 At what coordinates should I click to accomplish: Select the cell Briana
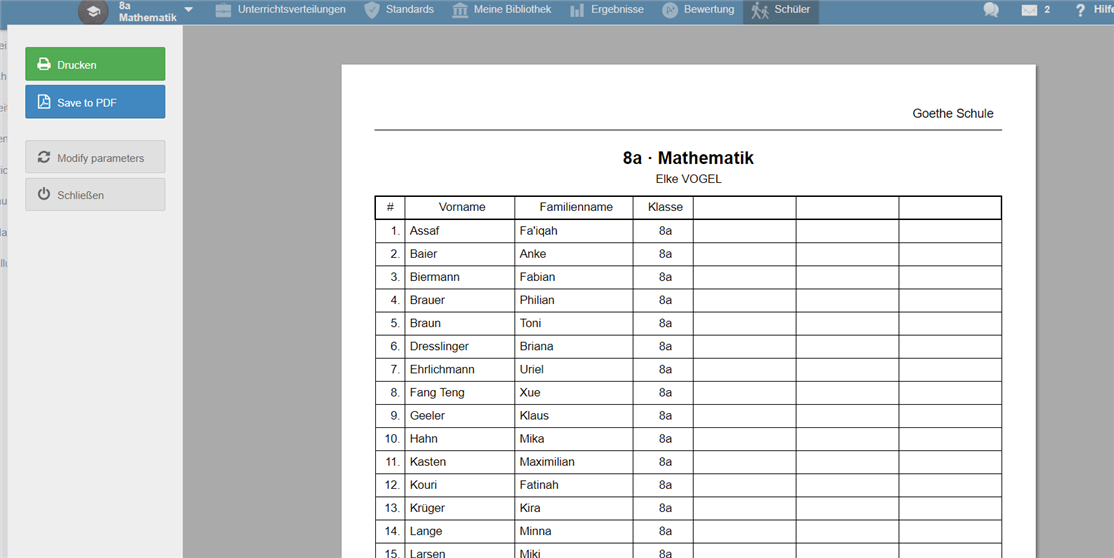(x=574, y=346)
